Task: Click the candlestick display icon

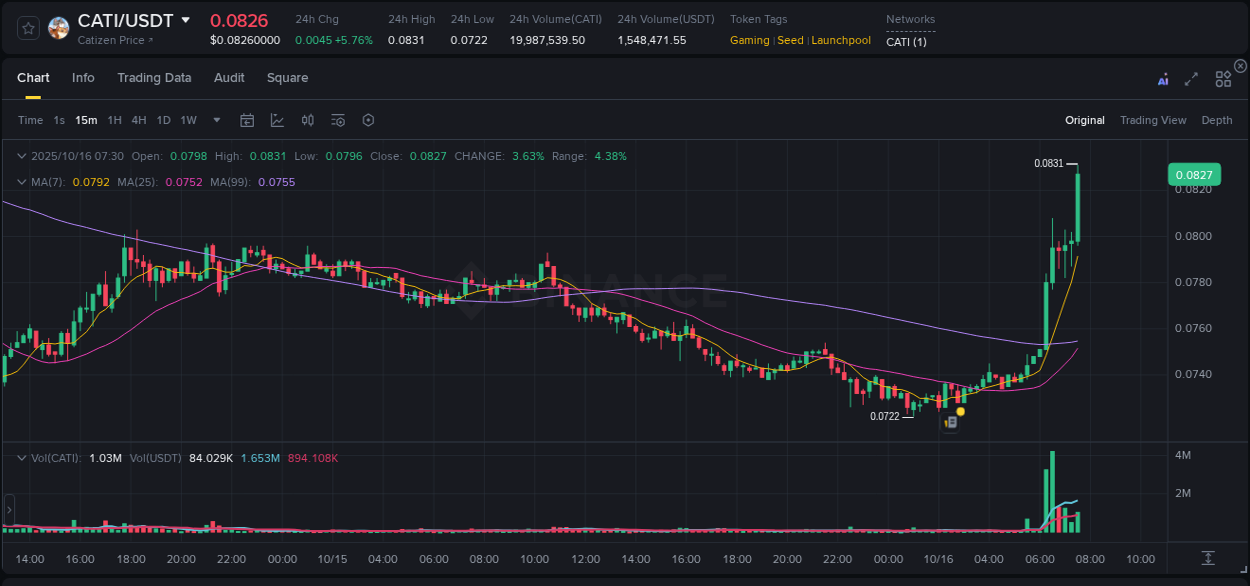Action: pyautogui.click(x=308, y=120)
